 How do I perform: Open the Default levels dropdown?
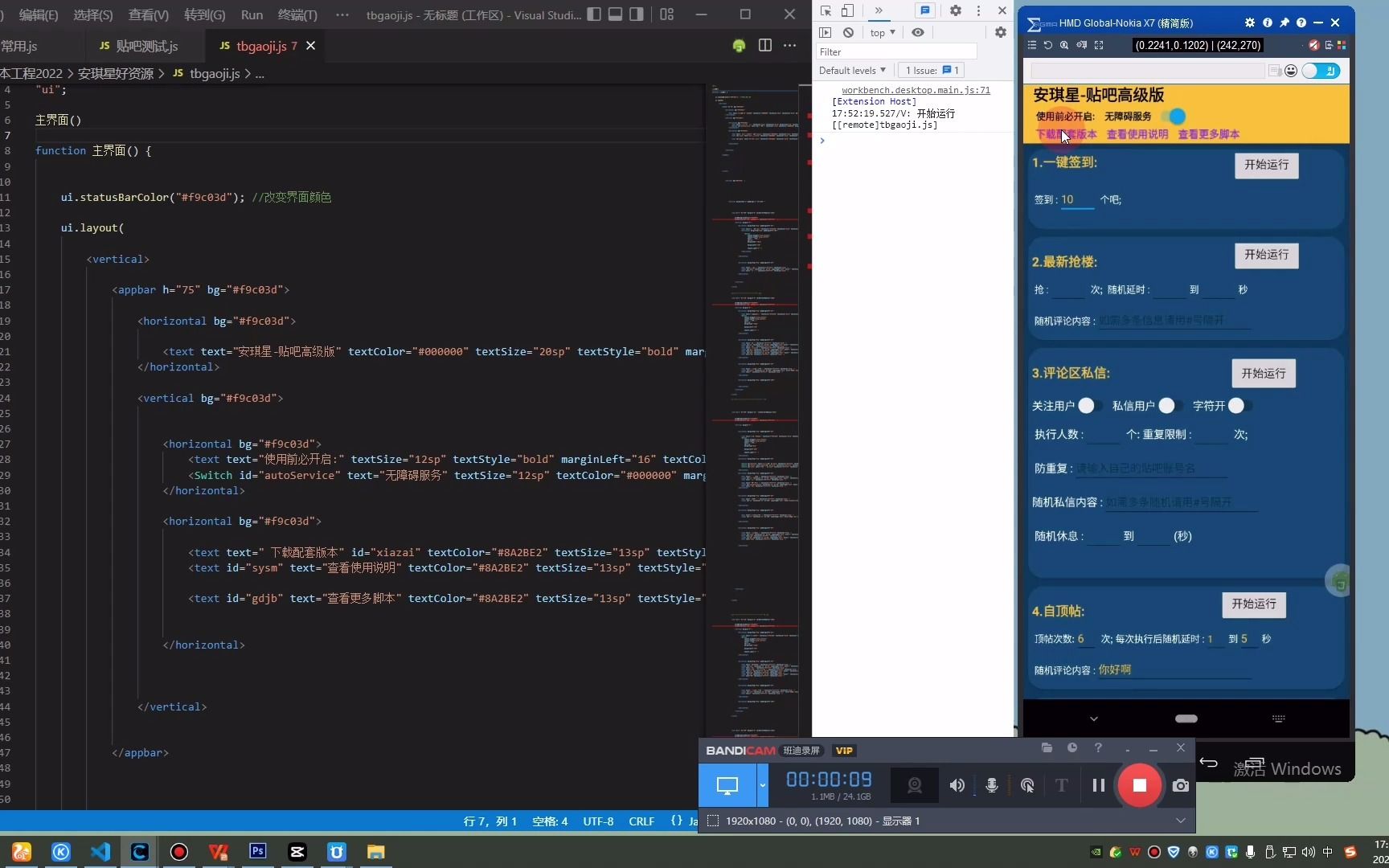coord(852,71)
